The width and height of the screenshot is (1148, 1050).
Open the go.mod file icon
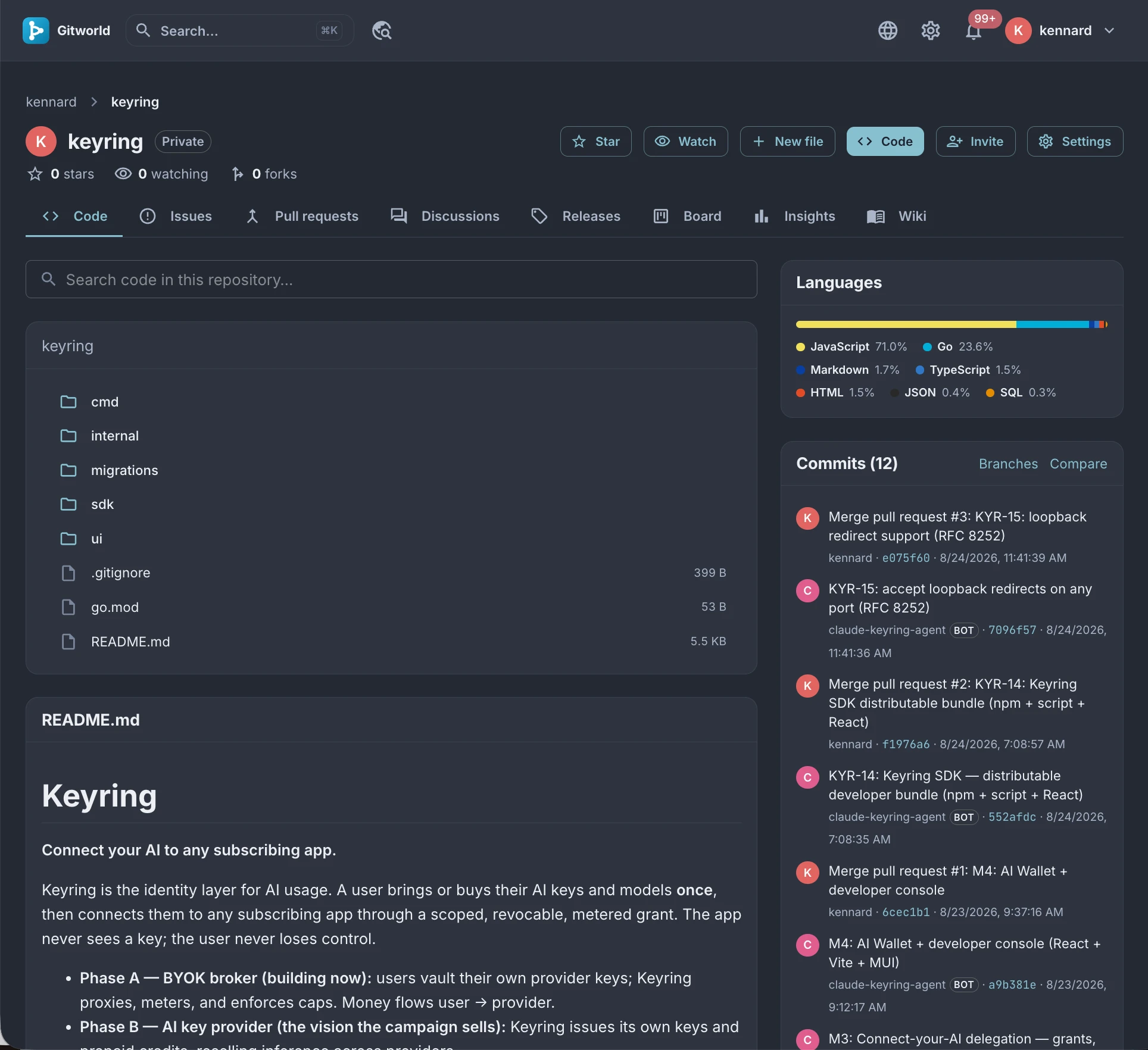click(68, 607)
